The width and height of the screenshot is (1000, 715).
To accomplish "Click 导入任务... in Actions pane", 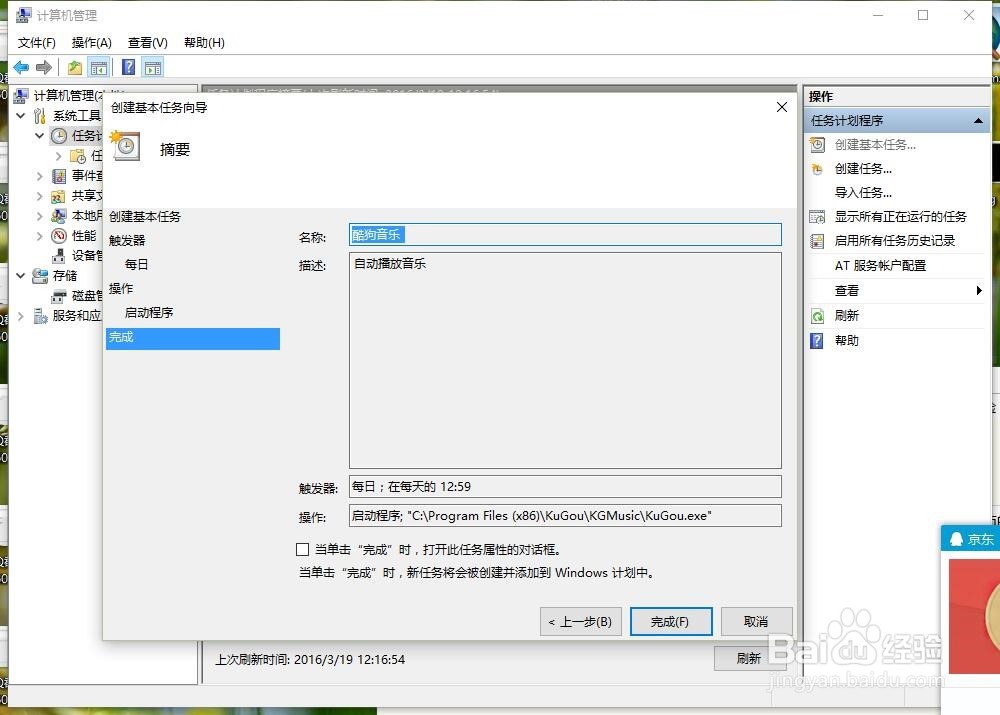I will 863,193.
